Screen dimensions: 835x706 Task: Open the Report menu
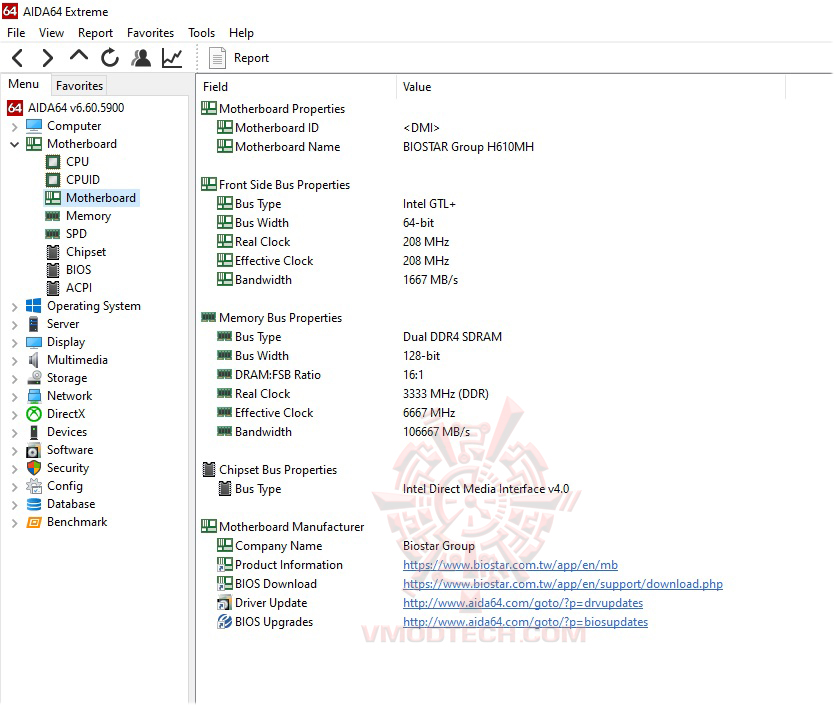[x=95, y=32]
